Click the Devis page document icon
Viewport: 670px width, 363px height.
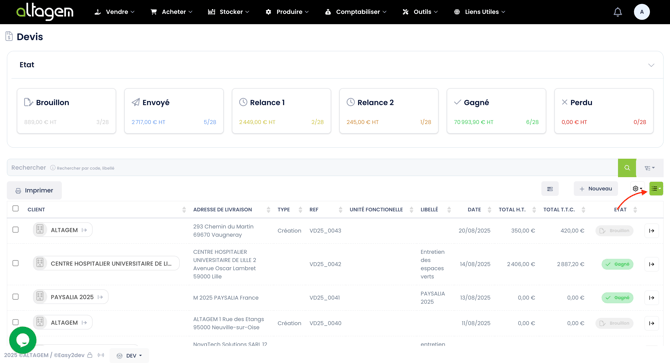click(x=9, y=36)
